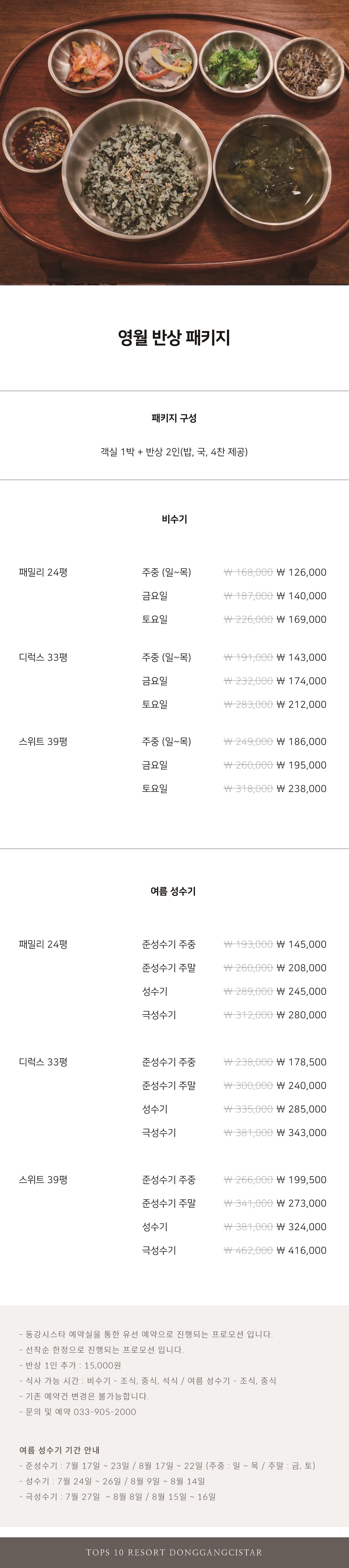Select 패밀리 24평 in the off-season table
This screenshot has height=1568, width=349.
coord(43,572)
